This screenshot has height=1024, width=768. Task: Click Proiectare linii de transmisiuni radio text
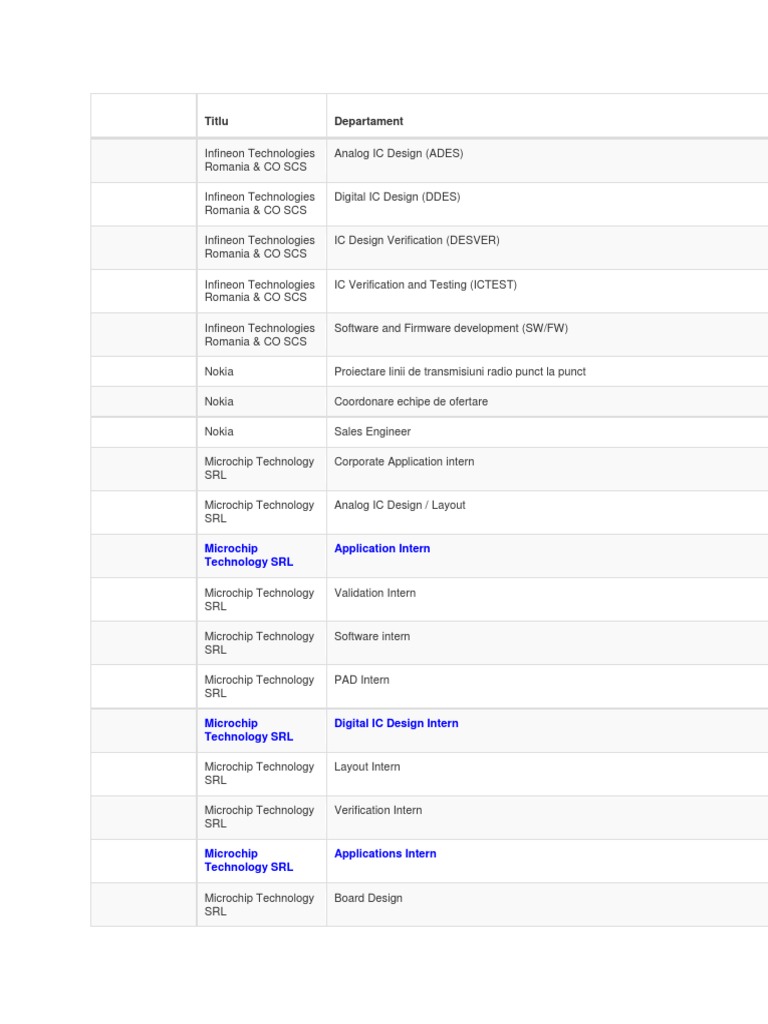(x=459, y=372)
